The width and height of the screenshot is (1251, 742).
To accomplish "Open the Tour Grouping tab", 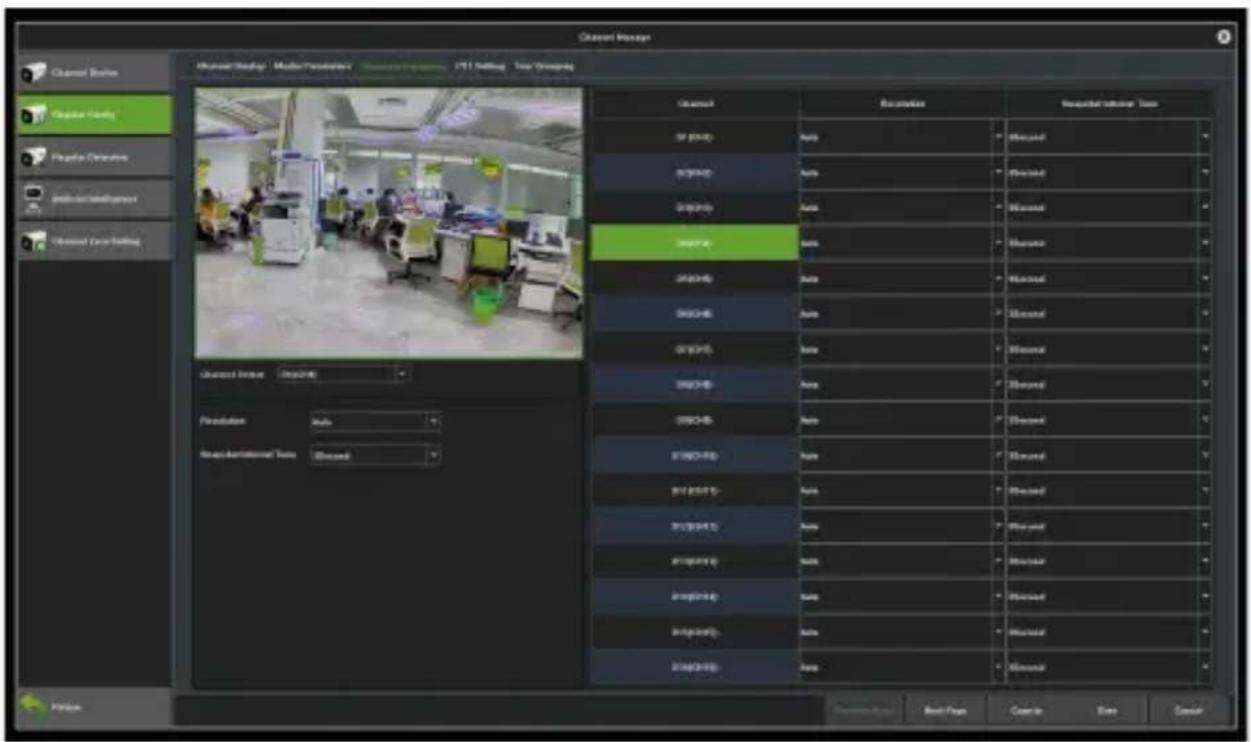I will [x=544, y=66].
